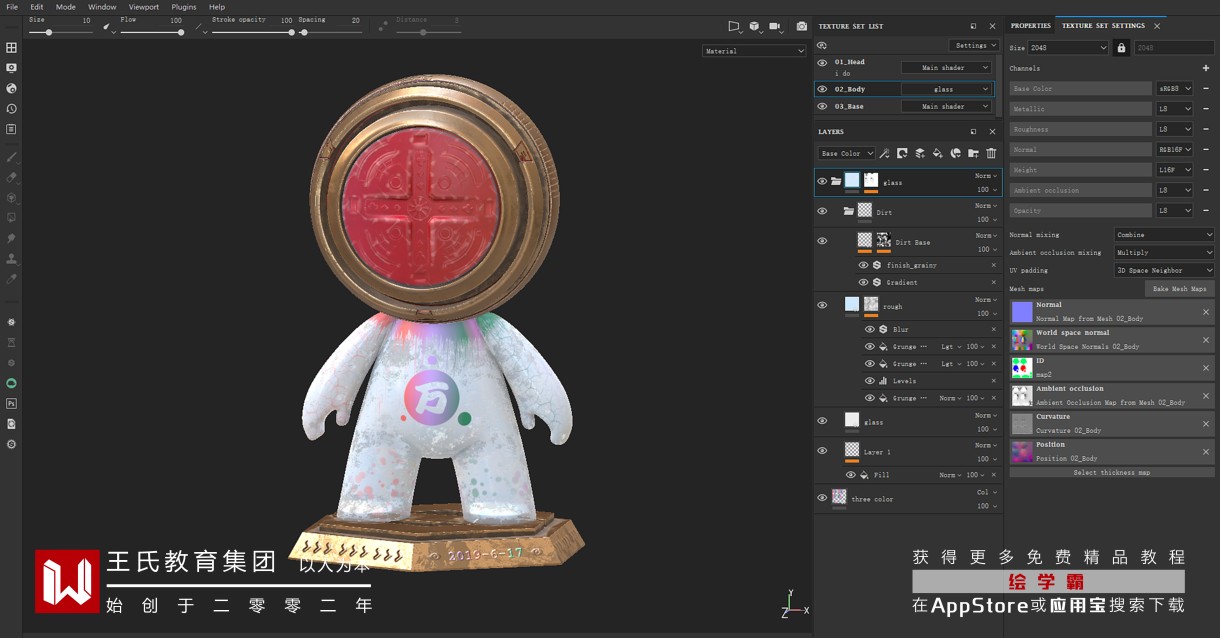Click the green cloud plugin icon

[12, 383]
